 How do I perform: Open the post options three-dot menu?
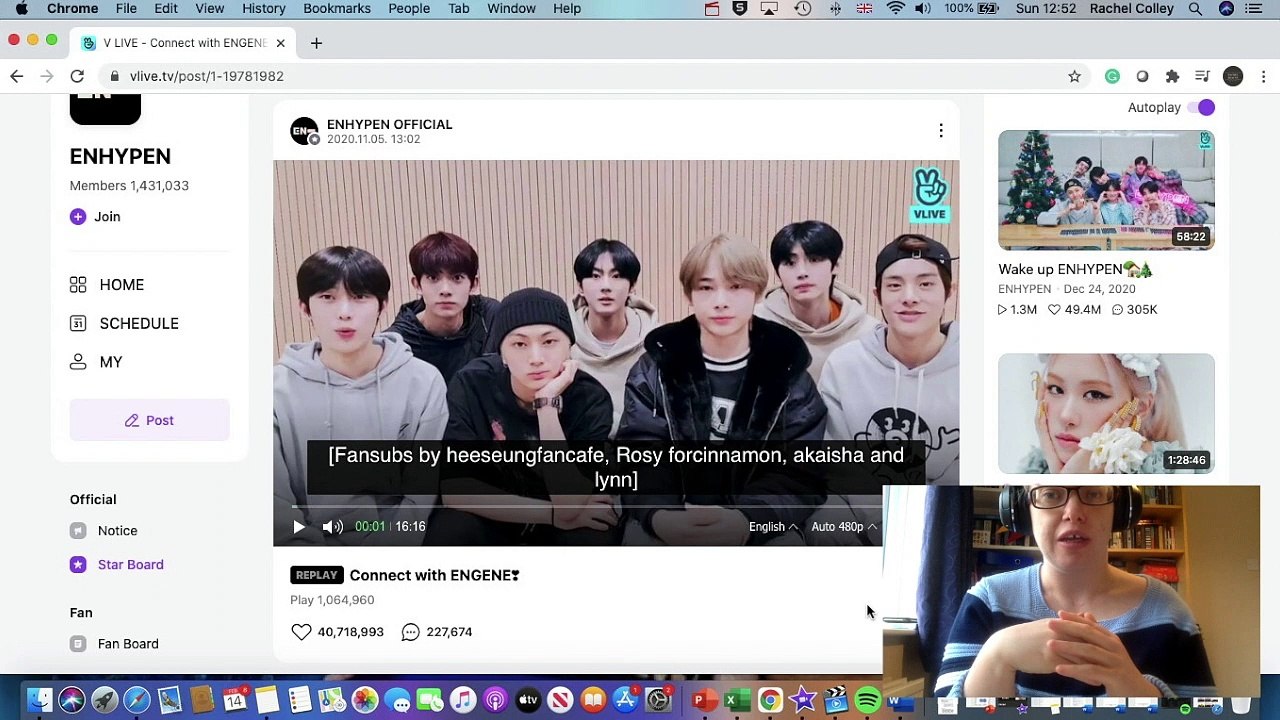(x=941, y=131)
